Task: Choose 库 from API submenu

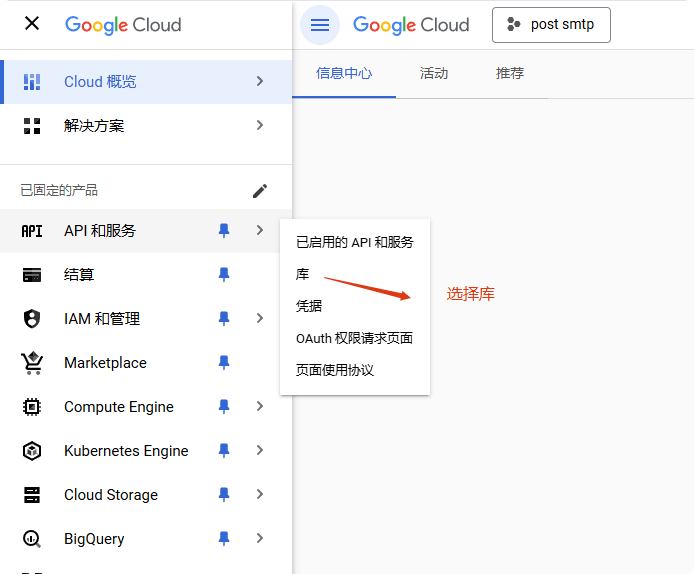Action: coord(355,274)
